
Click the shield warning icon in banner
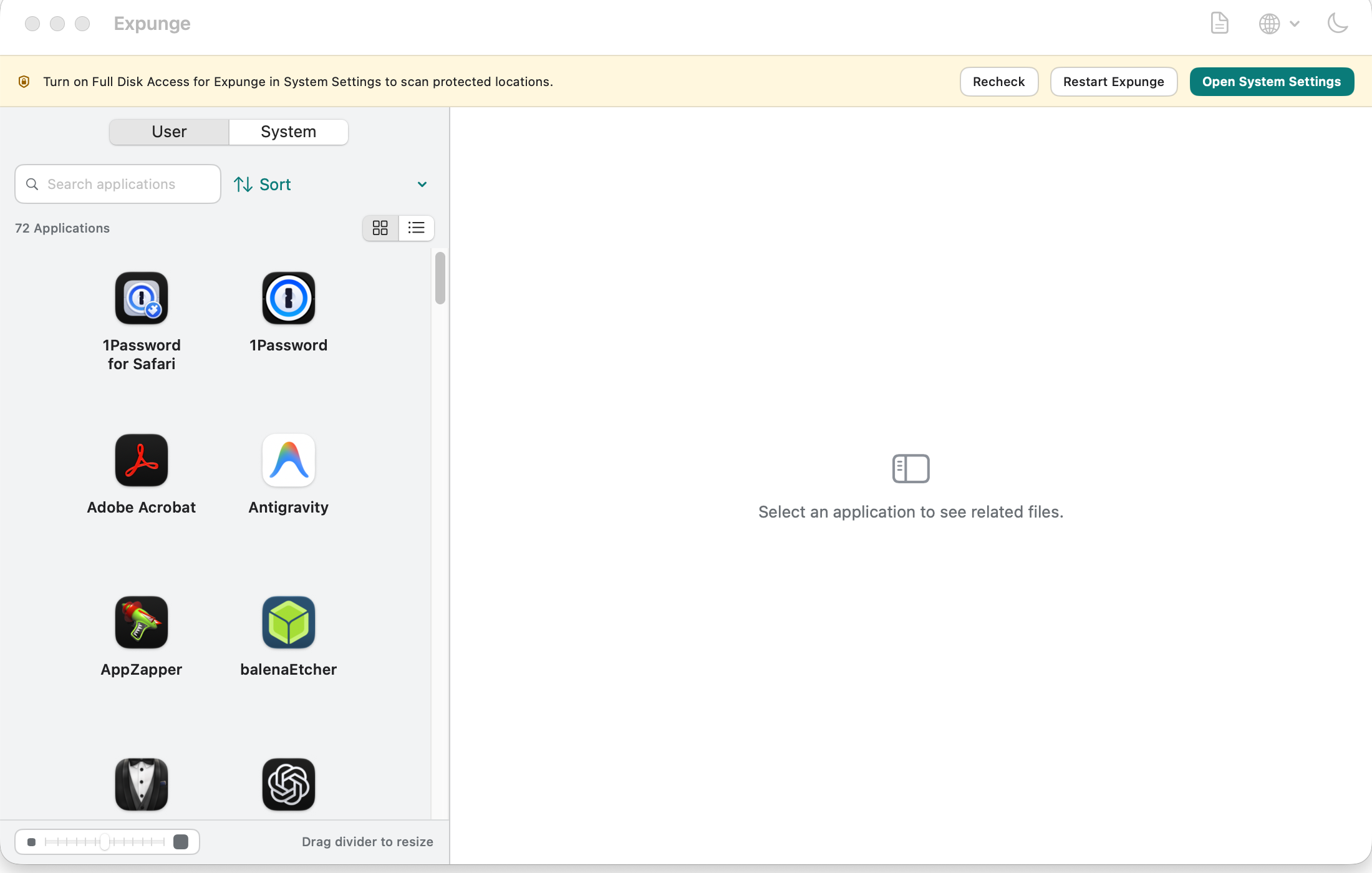24,82
